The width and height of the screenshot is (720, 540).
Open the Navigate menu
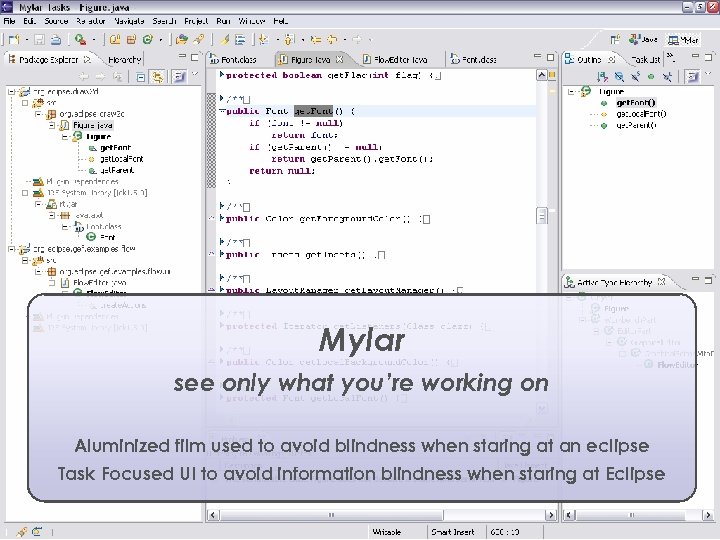click(x=129, y=21)
